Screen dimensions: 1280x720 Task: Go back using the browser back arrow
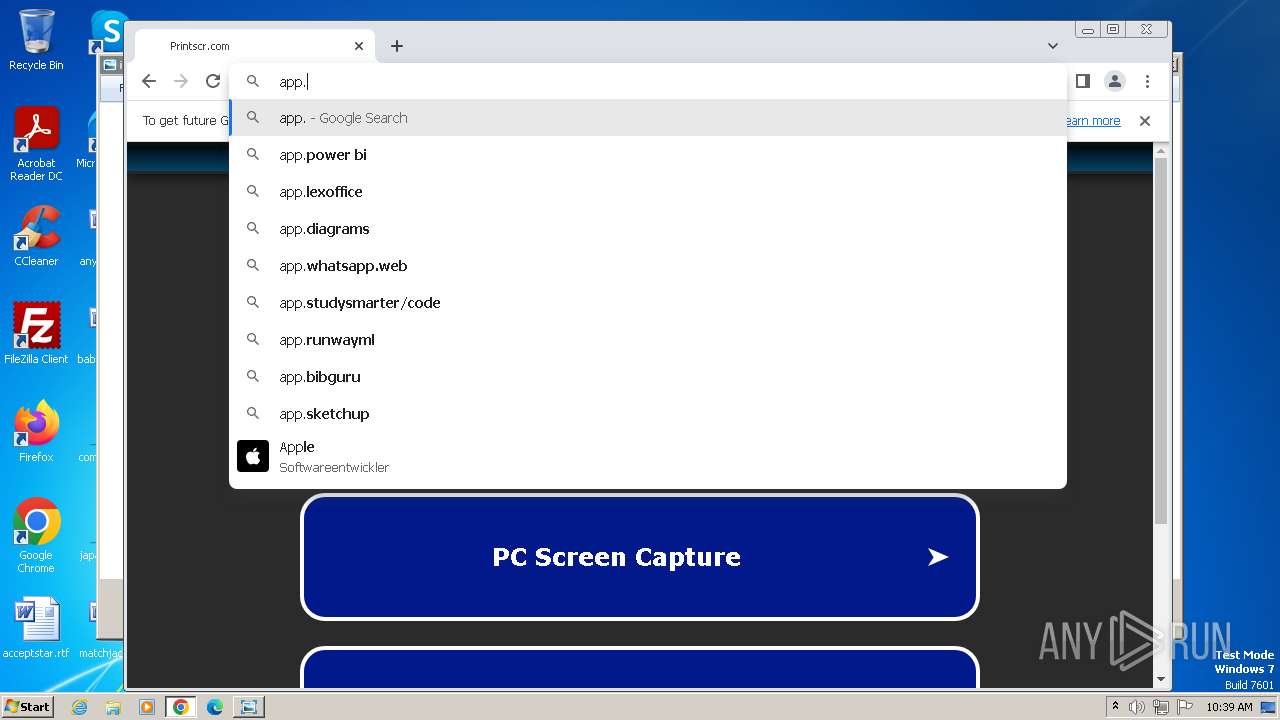(x=149, y=82)
